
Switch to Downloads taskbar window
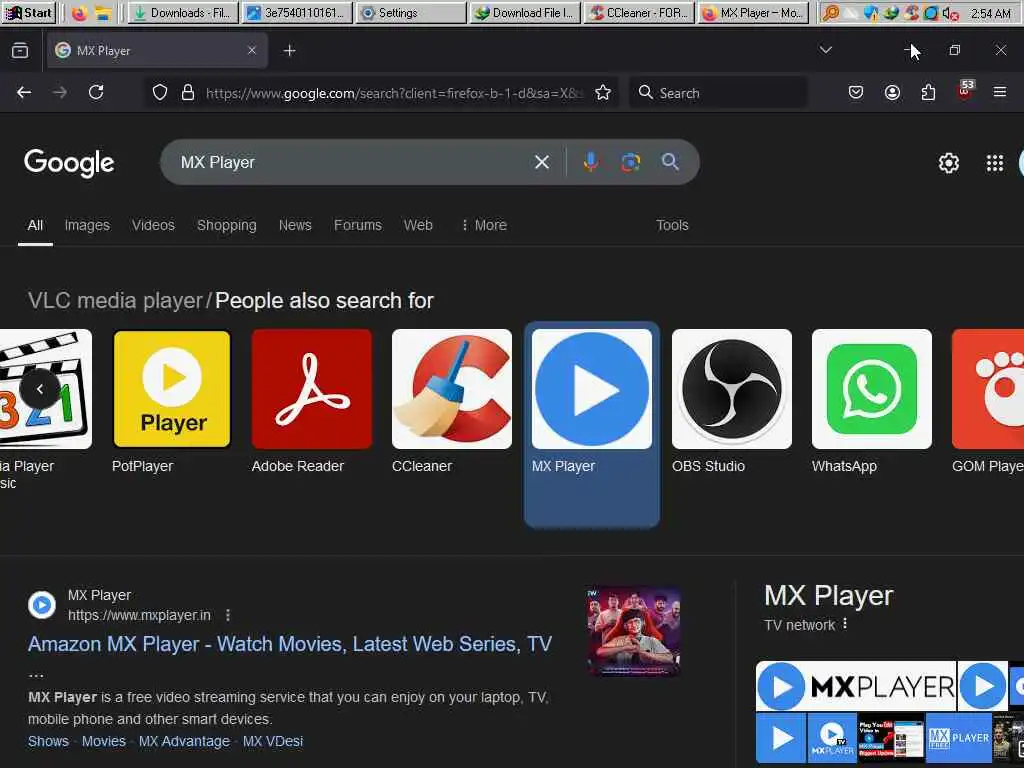(184, 12)
